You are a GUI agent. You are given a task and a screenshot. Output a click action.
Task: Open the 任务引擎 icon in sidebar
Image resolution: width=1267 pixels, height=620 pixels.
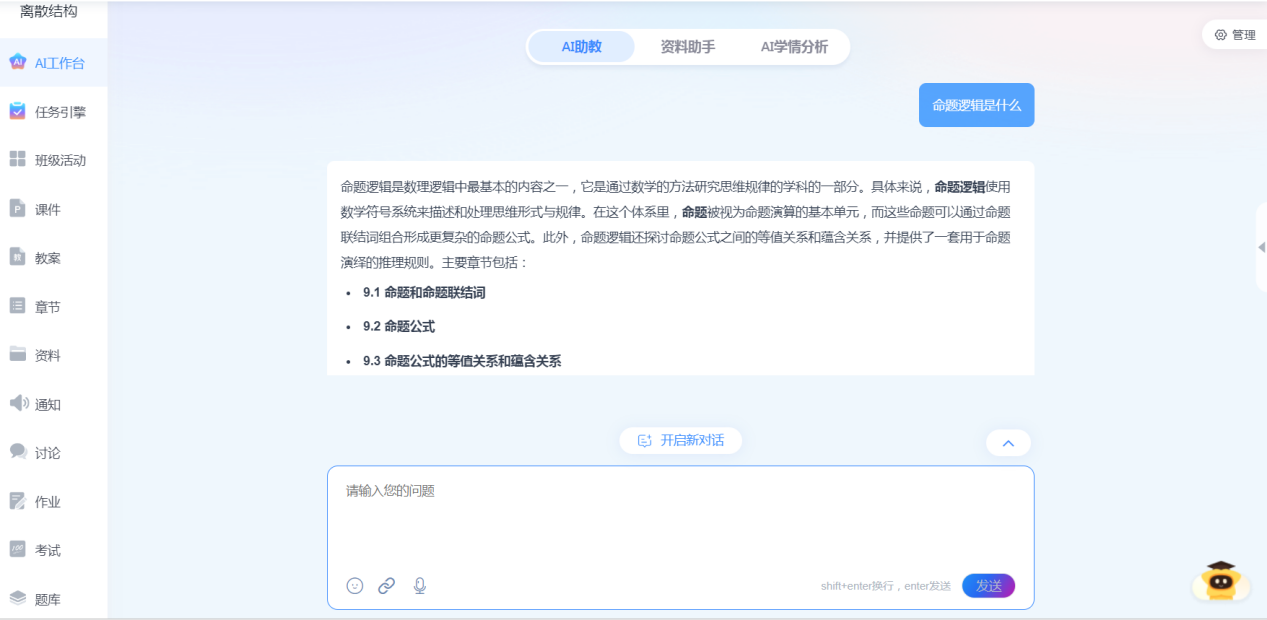click(18, 111)
